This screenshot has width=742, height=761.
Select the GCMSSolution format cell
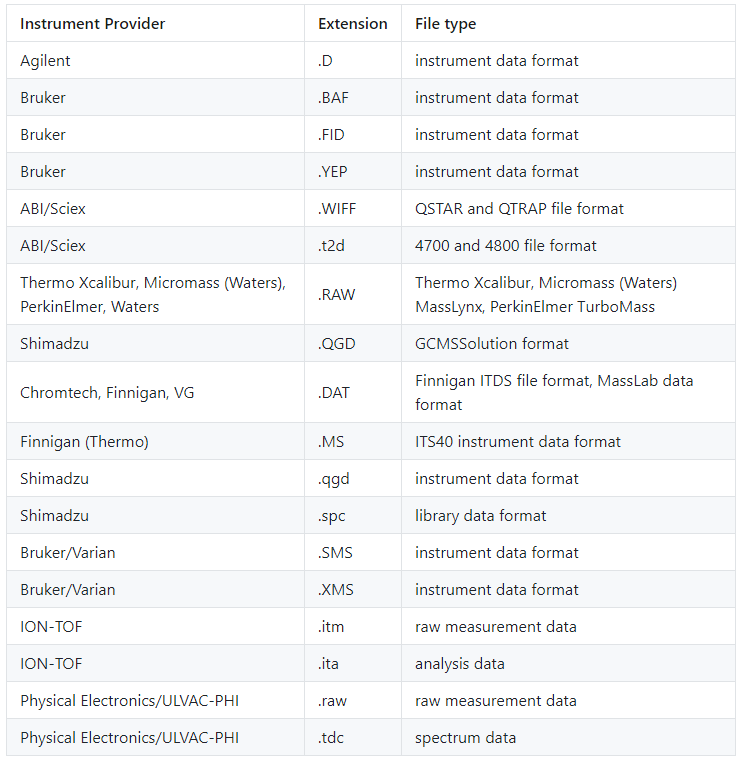[491, 343]
